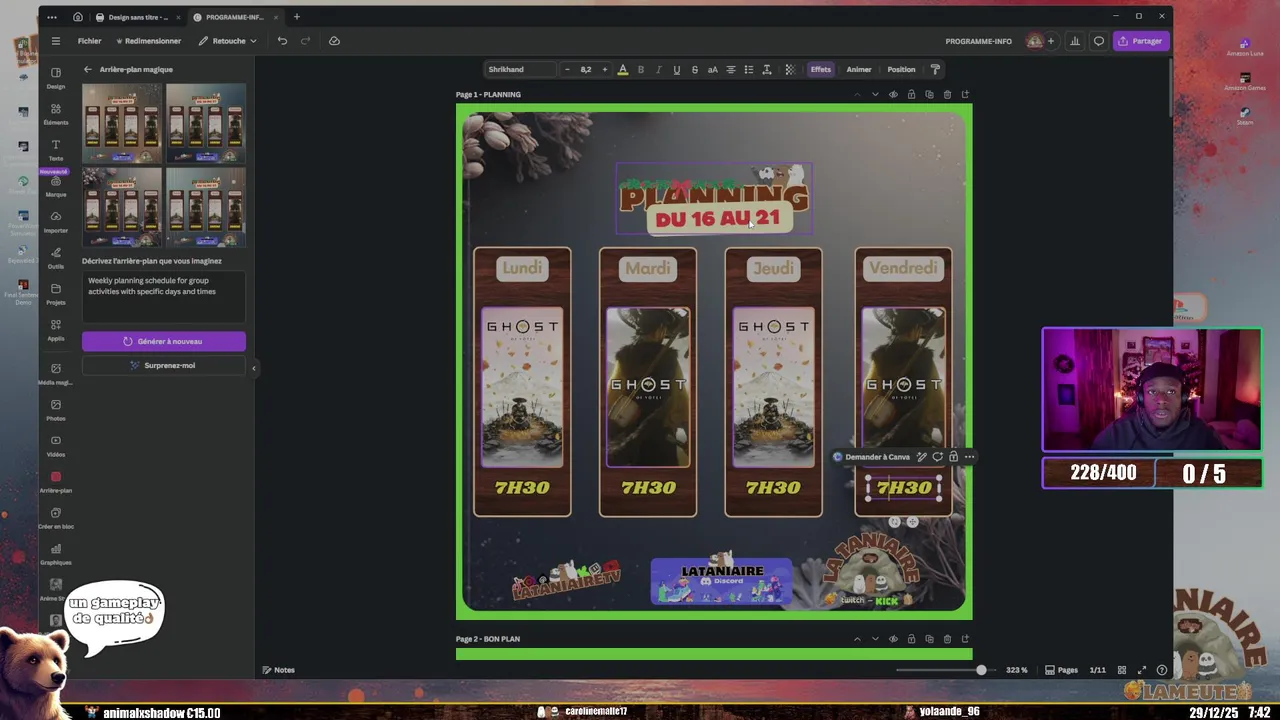Click the Surprenez-moi button
The width and height of the screenshot is (1280, 720).
pyautogui.click(x=164, y=365)
